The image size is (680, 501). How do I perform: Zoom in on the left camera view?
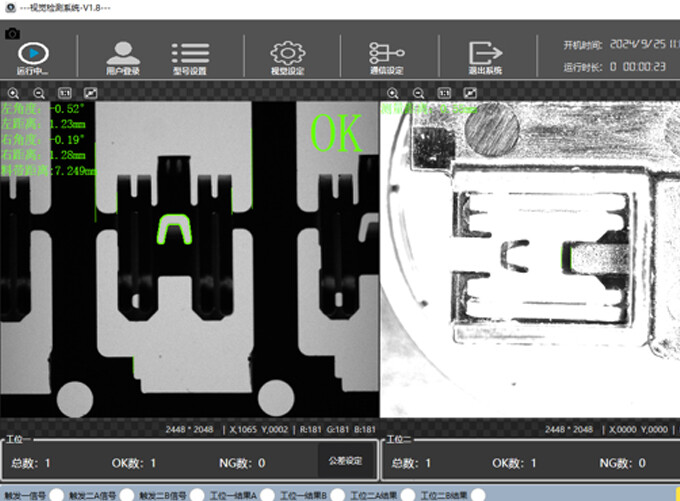(x=13, y=93)
